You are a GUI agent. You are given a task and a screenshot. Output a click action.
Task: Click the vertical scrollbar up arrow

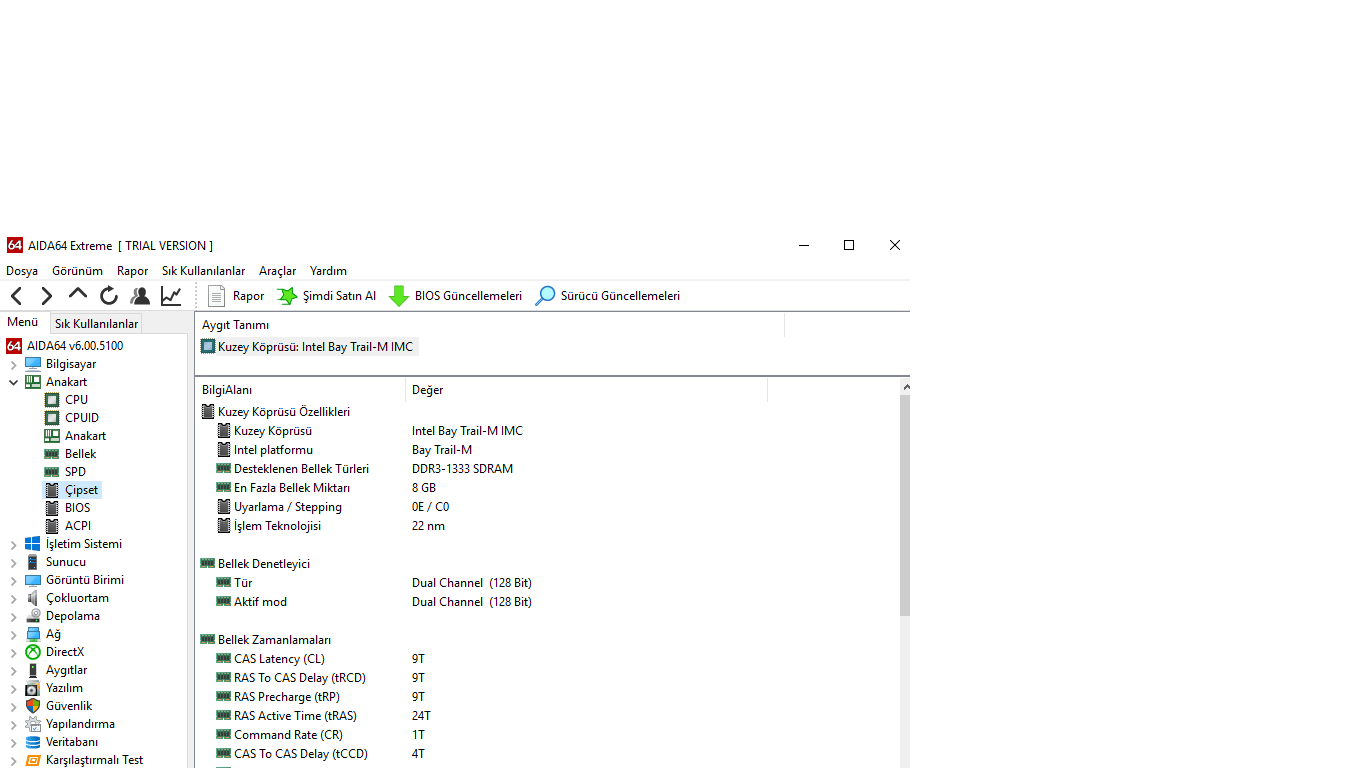(x=905, y=387)
